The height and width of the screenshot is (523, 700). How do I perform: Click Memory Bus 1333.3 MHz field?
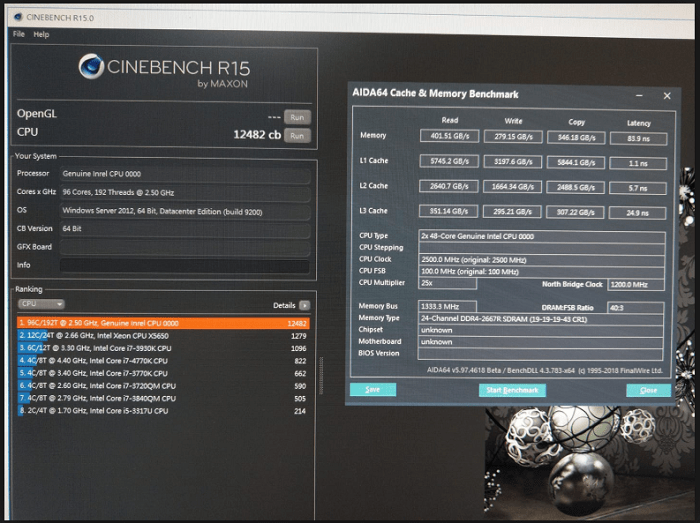447,307
